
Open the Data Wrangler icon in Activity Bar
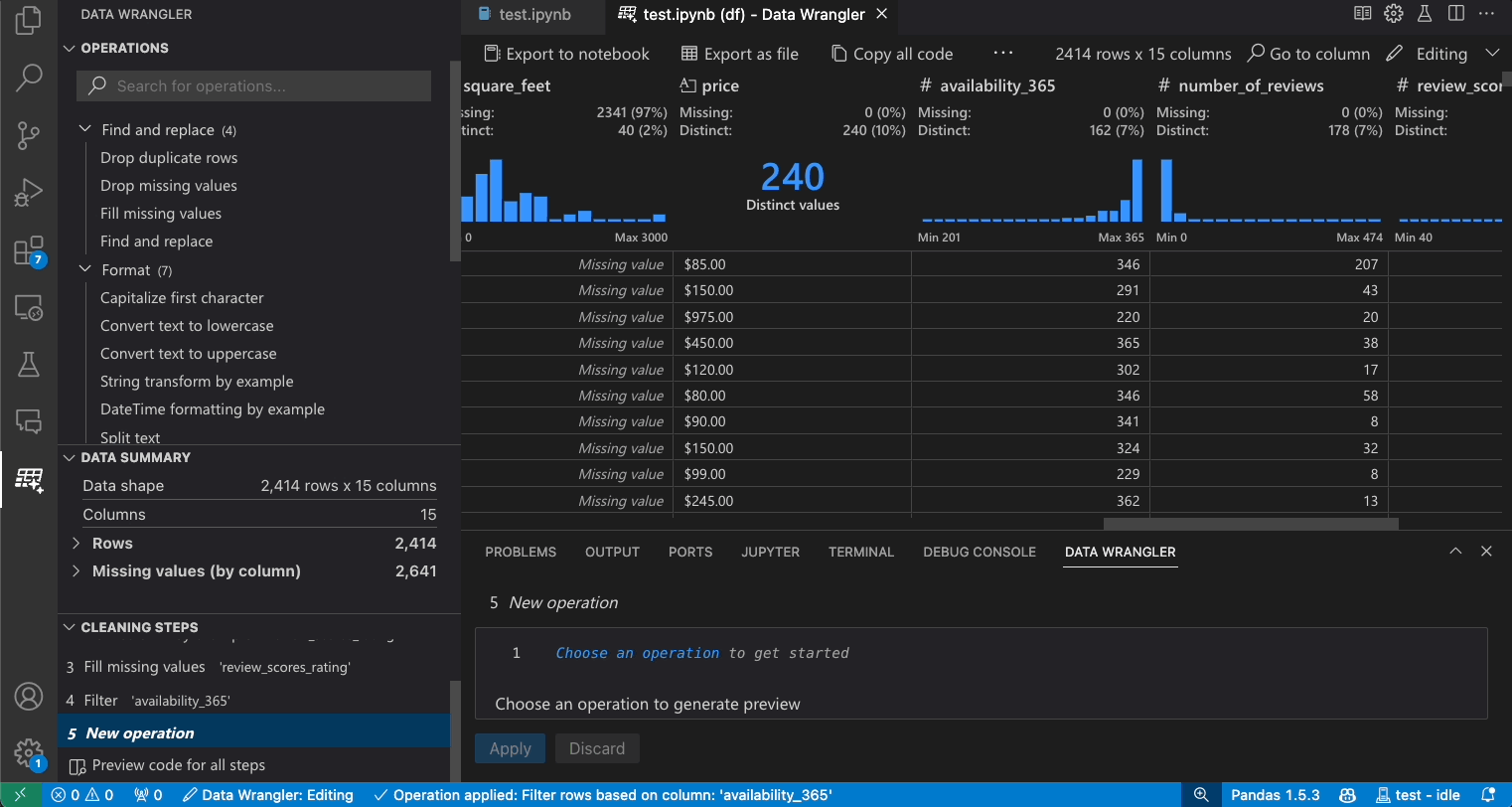pos(29,480)
